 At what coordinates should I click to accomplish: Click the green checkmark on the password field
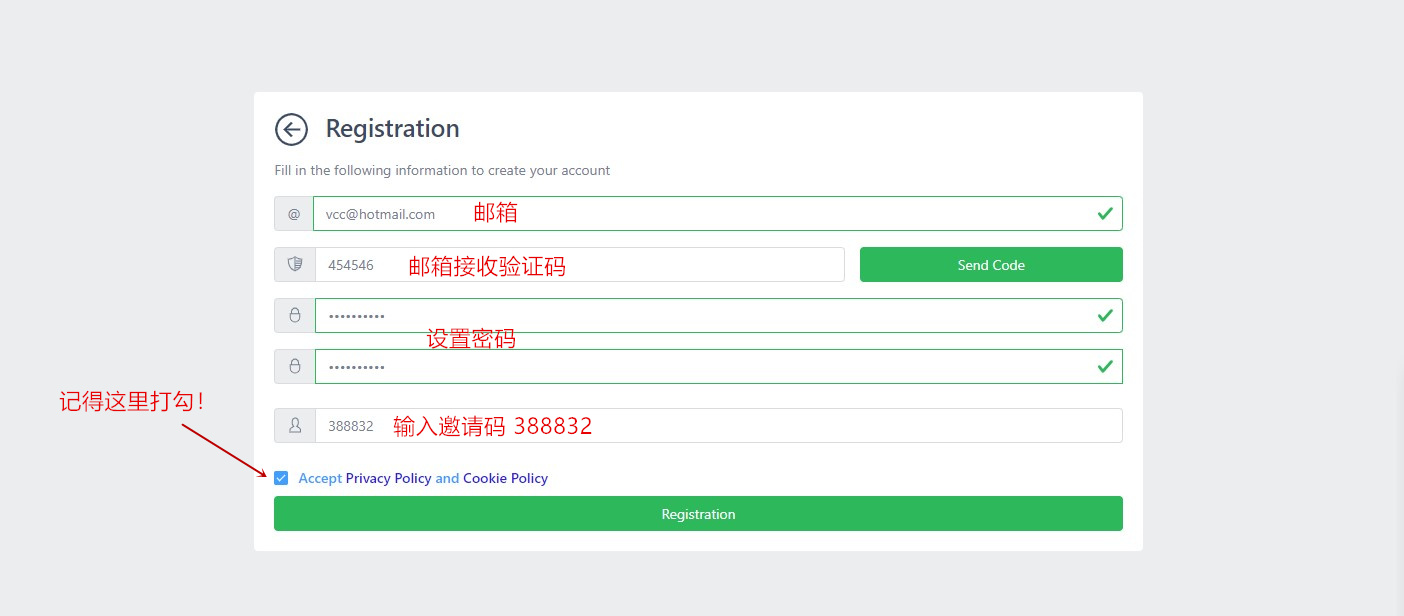pos(1105,315)
